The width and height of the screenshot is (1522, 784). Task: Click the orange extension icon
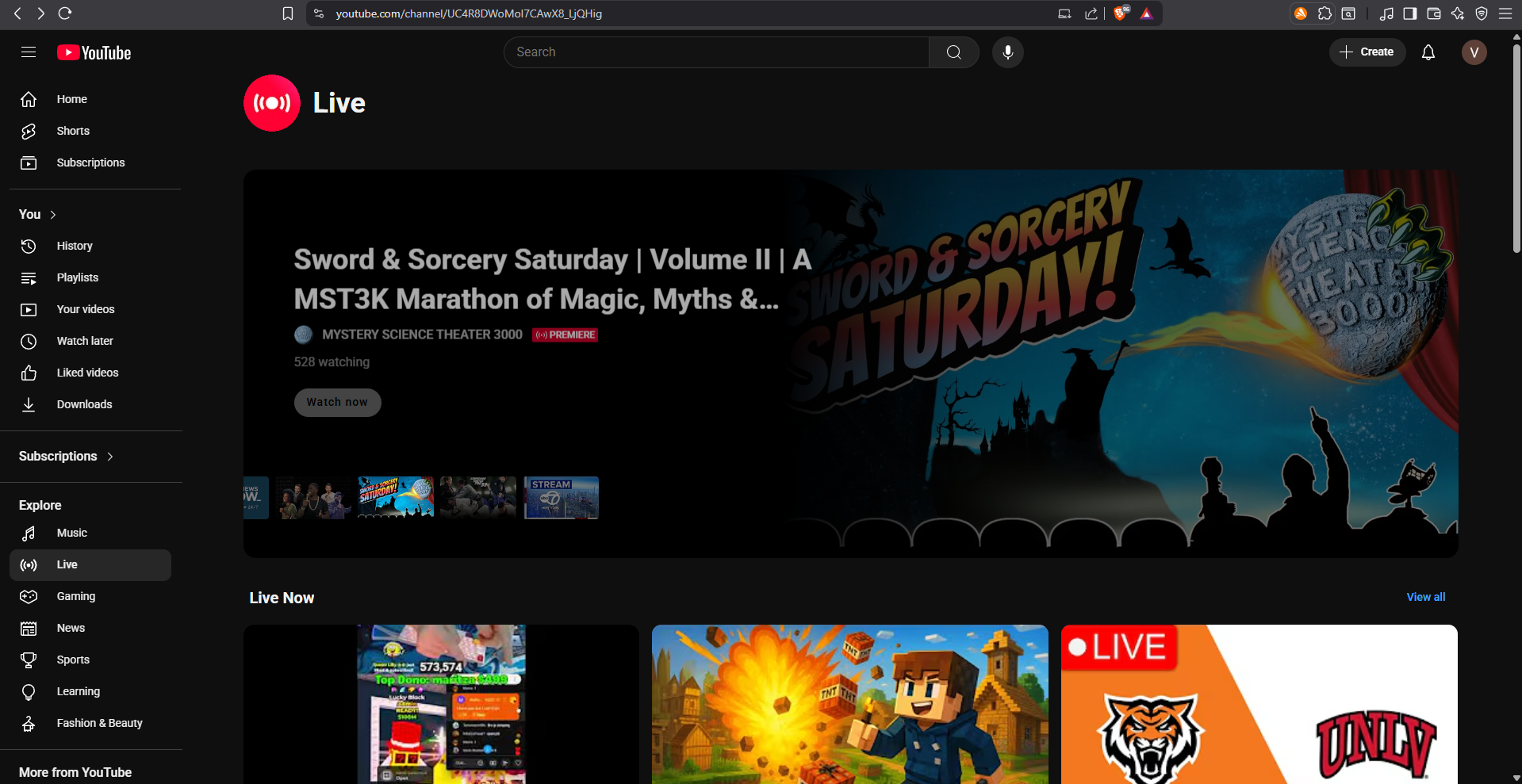[x=1301, y=13]
